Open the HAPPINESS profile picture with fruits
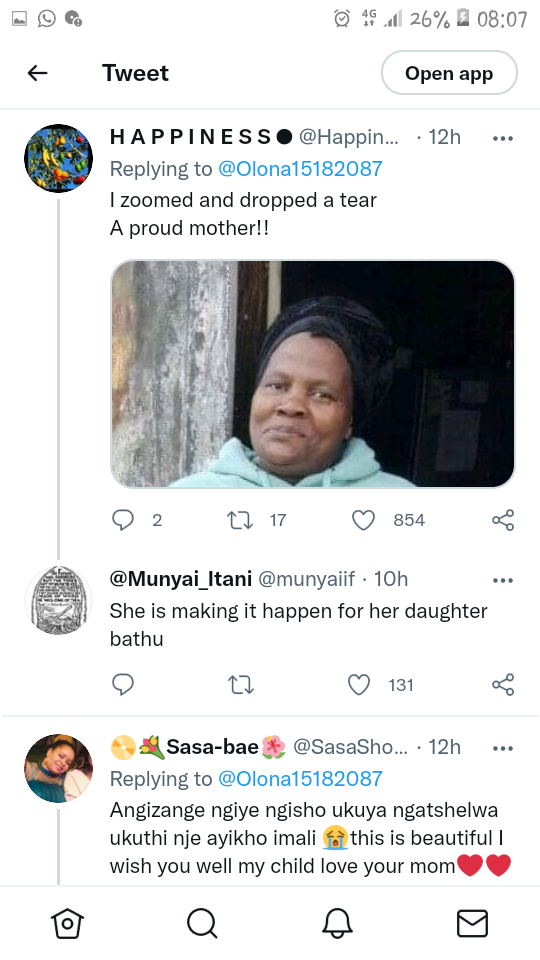The height and width of the screenshot is (960, 540). click(x=58, y=159)
